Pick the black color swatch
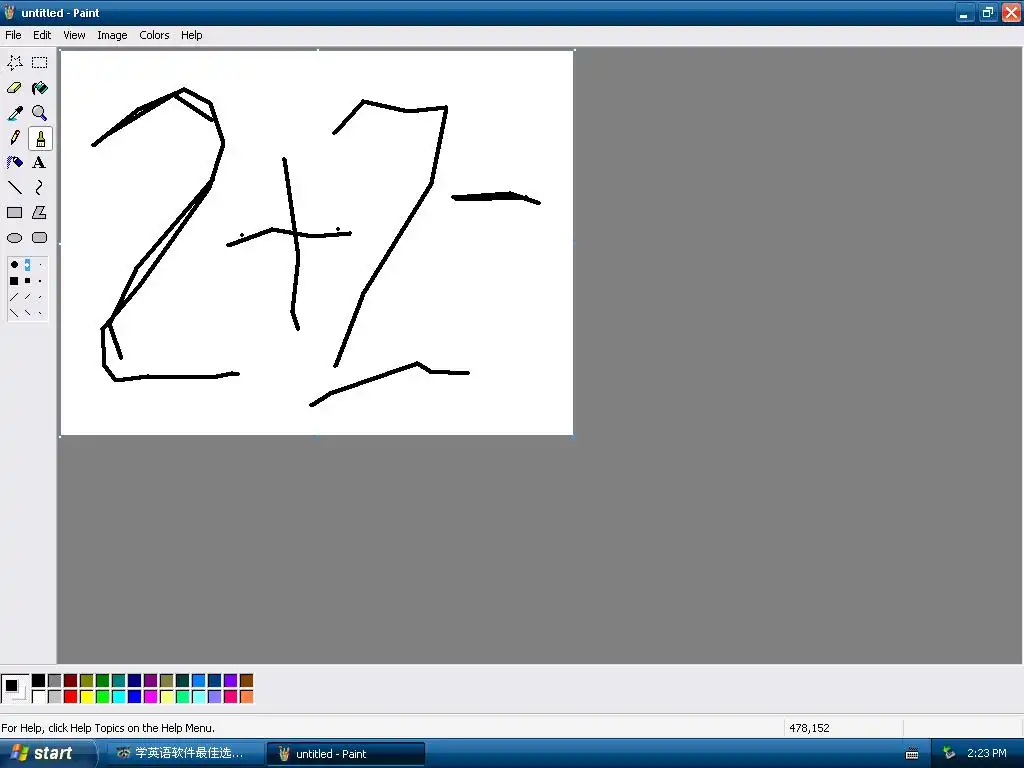 point(39,680)
